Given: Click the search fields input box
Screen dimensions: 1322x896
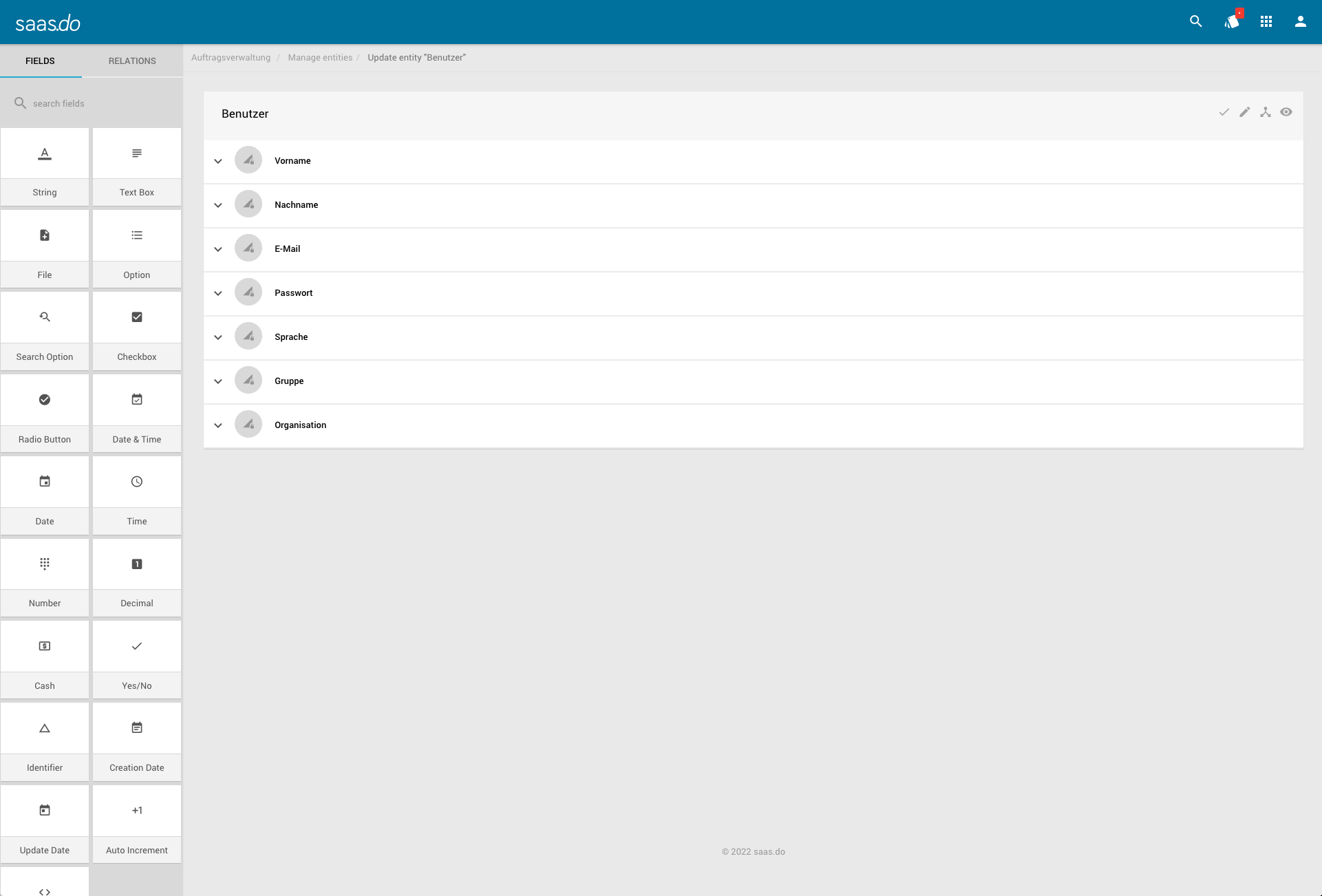Looking at the screenshot, I should pyautogui.click(x=96, y=103).
